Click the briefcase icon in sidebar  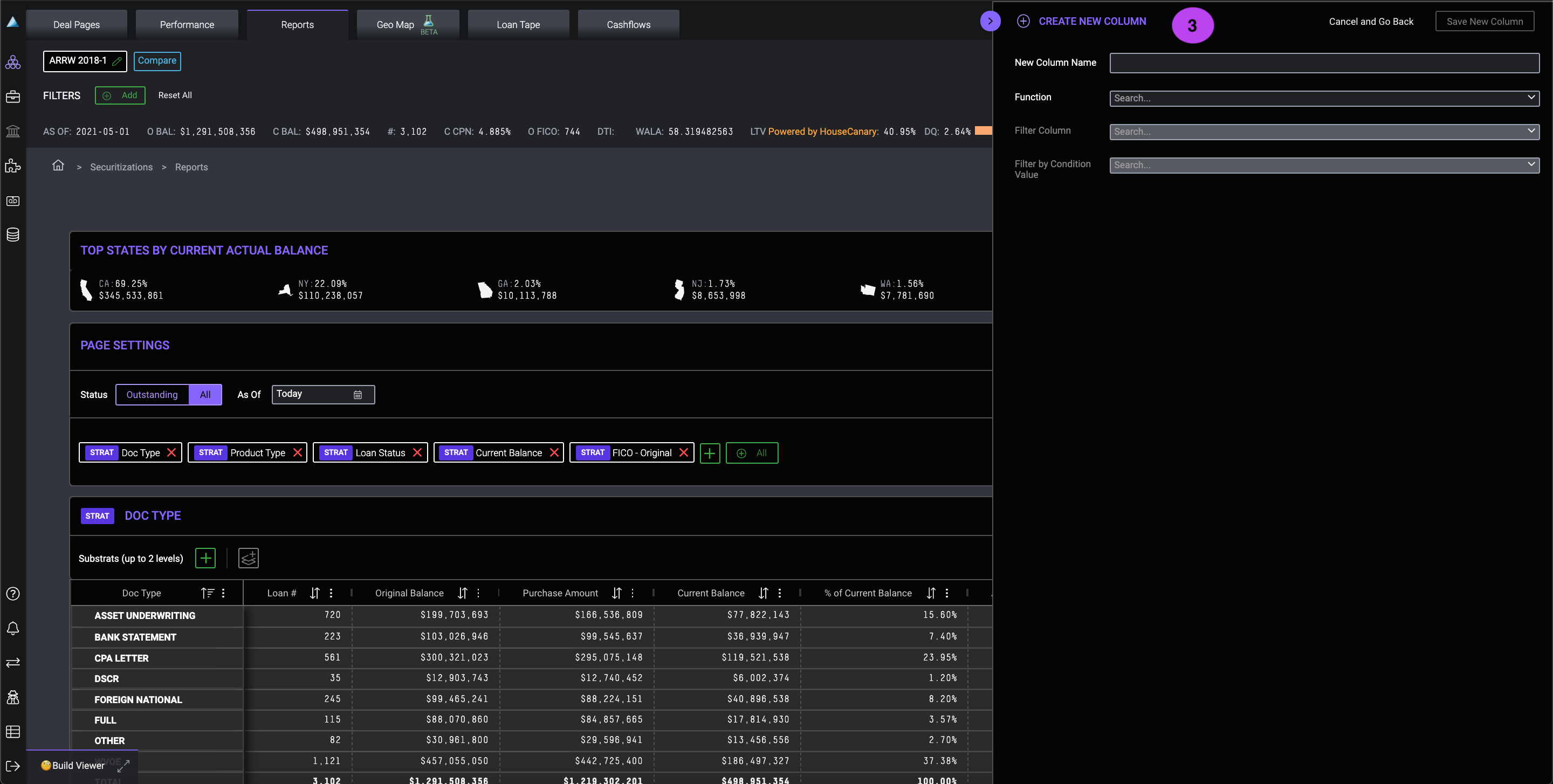[12, 97]
